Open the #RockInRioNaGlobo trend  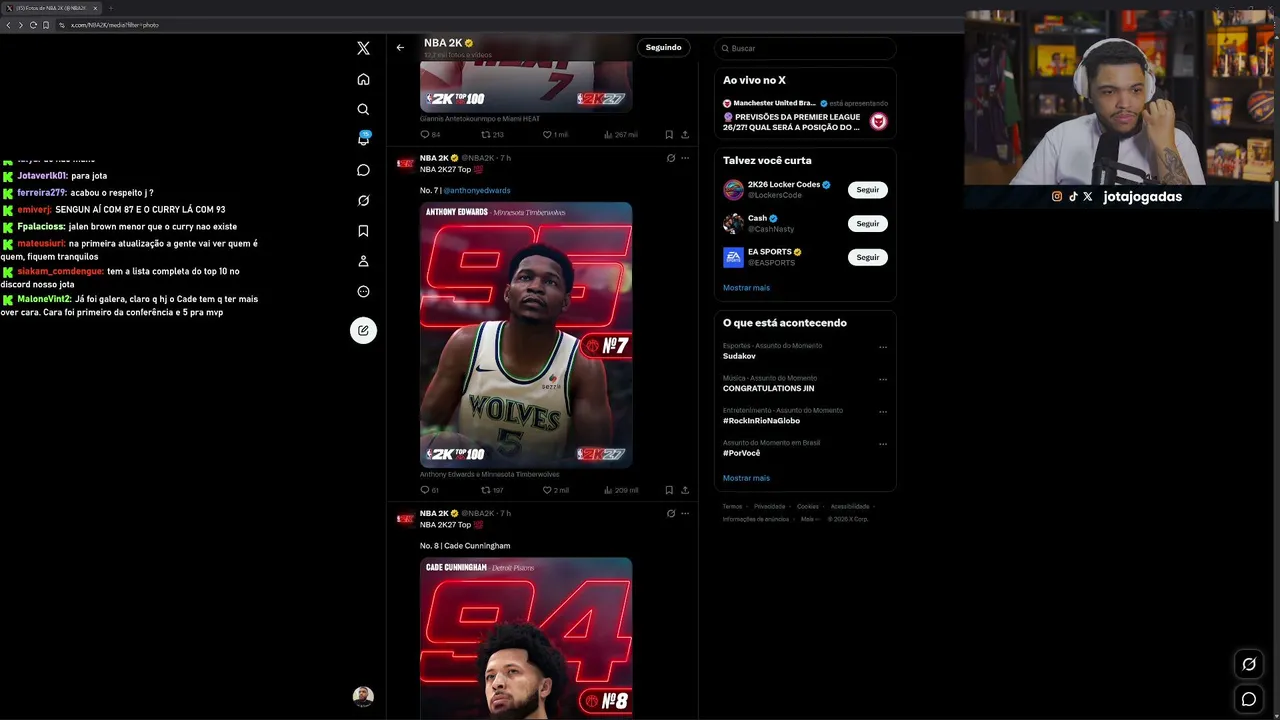[x=761, y=421]
